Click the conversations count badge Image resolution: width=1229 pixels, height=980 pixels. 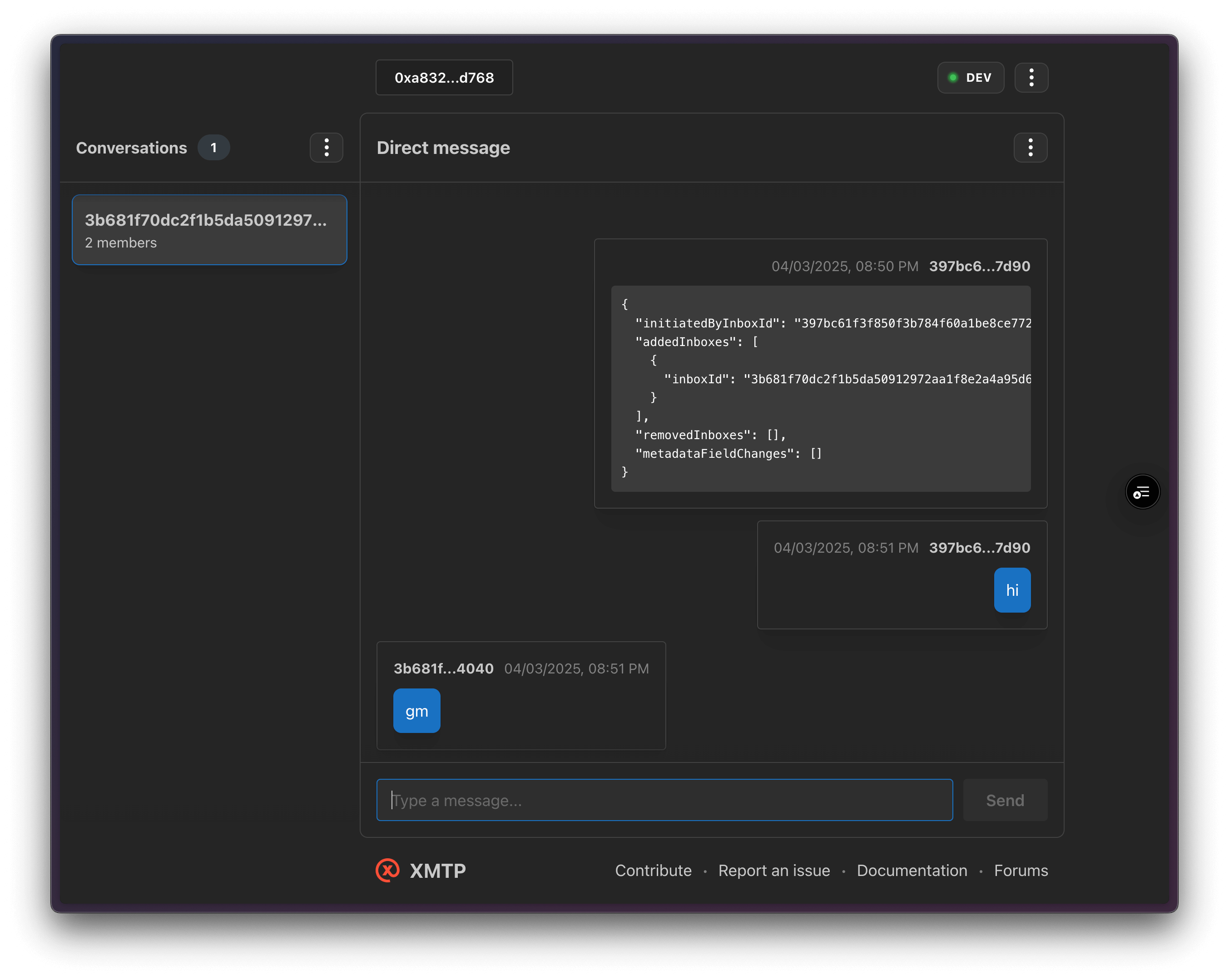[213, 148]
